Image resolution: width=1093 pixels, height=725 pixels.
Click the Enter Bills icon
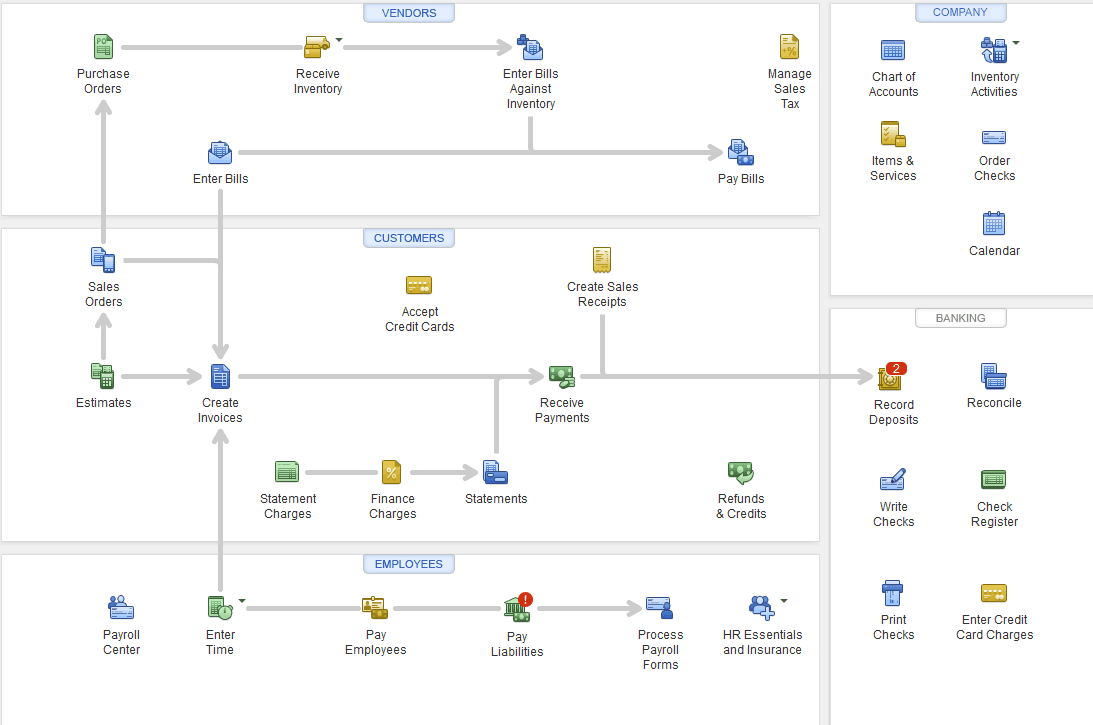220,153
